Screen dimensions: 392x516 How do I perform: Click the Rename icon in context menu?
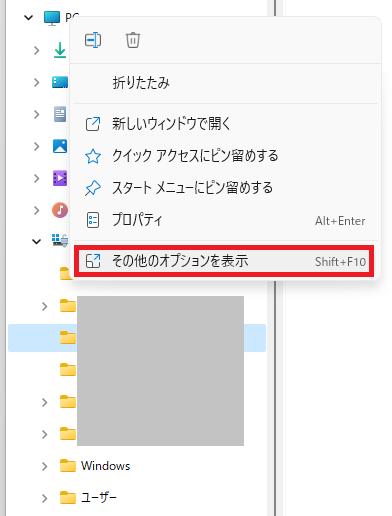[93, 40]
